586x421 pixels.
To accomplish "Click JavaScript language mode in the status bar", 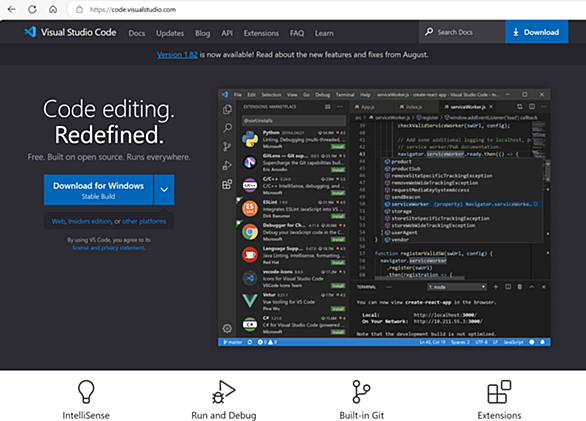I will (513, 342).
